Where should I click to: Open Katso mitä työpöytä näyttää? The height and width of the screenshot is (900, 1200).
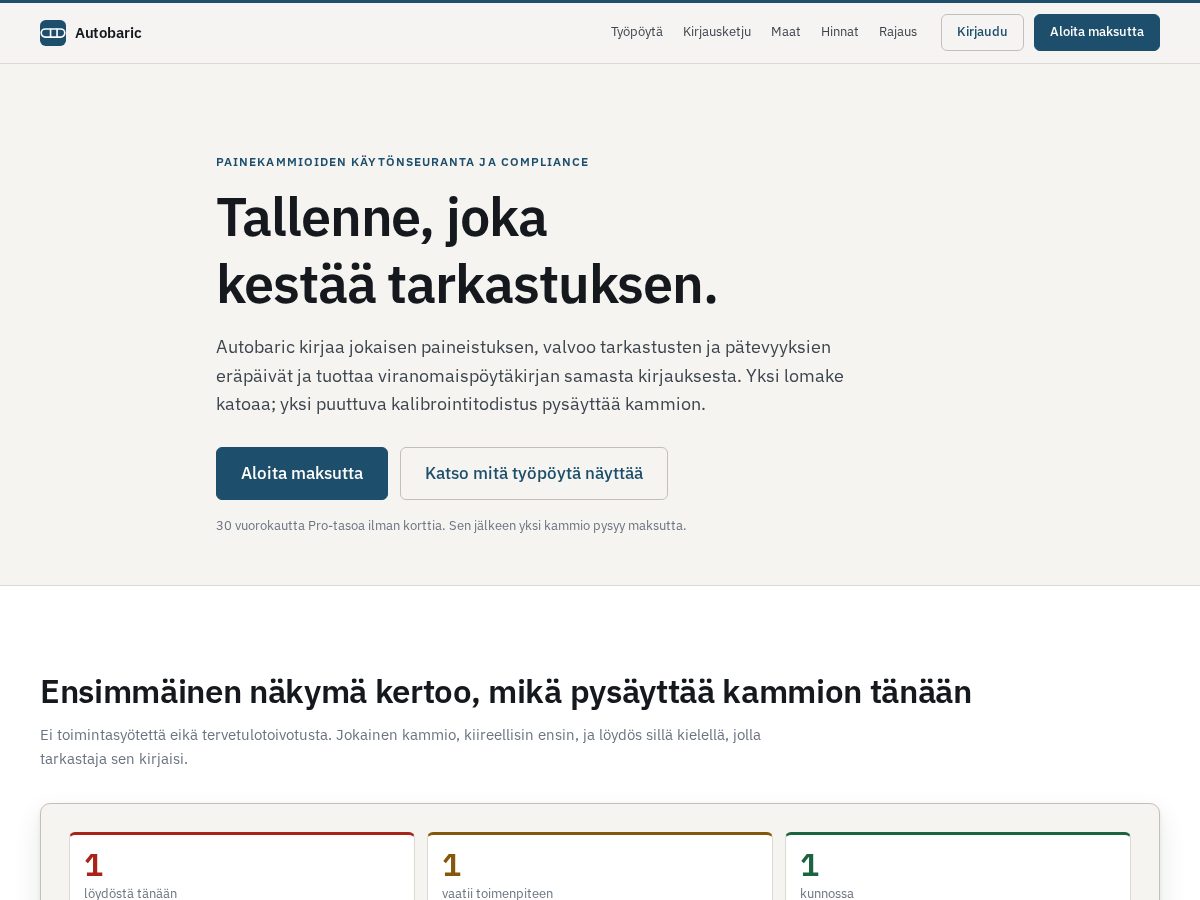[534, 473]
